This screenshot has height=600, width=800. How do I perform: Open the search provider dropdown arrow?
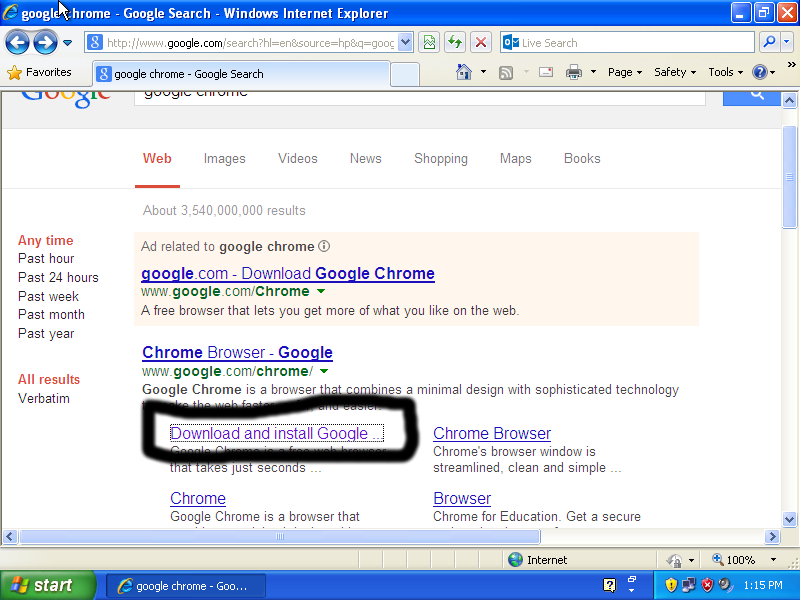tap(787, 42)
